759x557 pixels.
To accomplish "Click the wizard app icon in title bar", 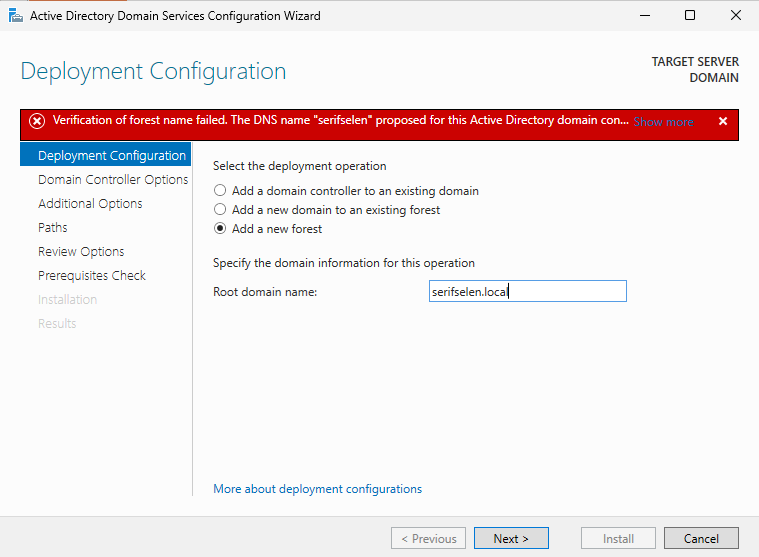I will [x=14, y=16].
